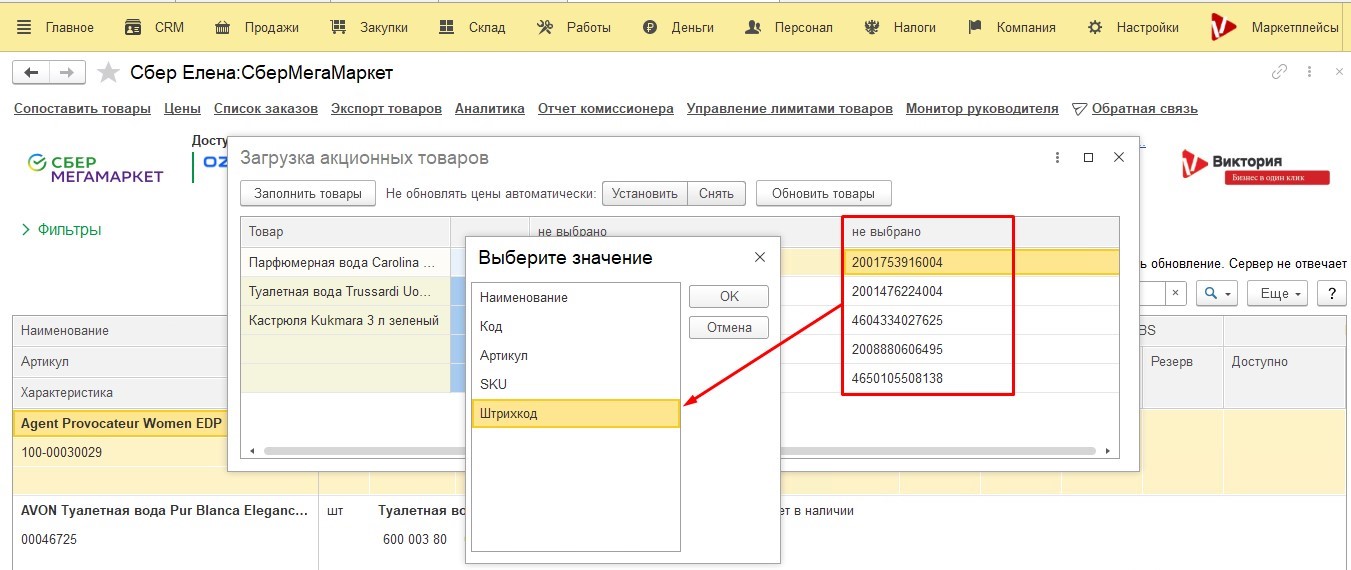The width and height of the screenshot is (1351, 570).
Task: Select row Кастрюля Kukmara 3 л зеленый
Action: click(345, 320)
